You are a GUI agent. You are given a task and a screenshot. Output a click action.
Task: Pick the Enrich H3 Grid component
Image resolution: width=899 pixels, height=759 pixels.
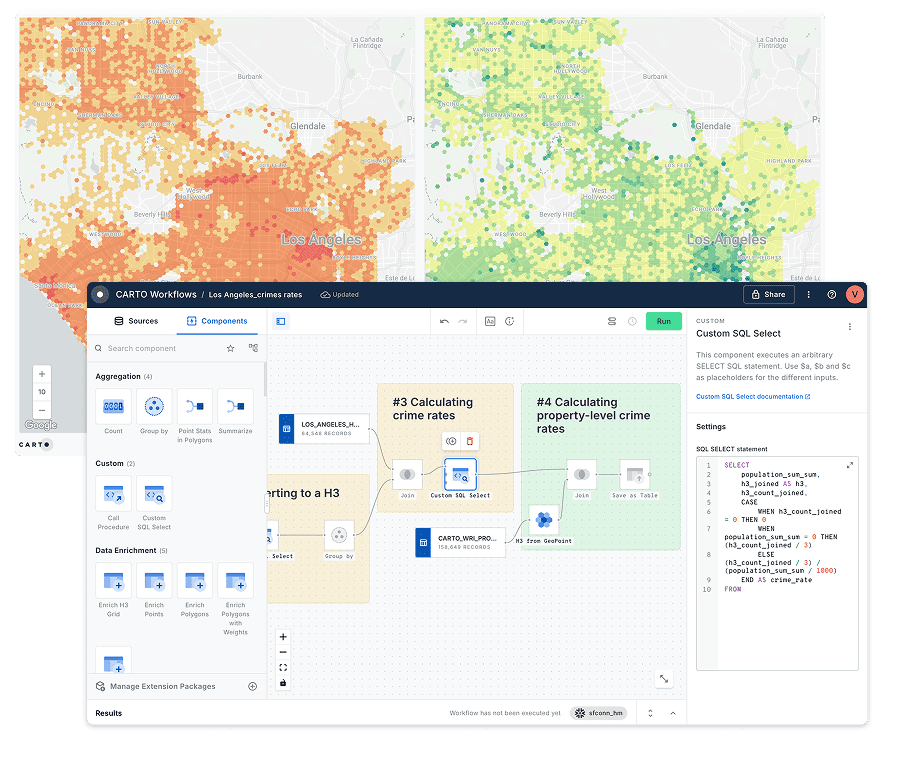(112, 580)
